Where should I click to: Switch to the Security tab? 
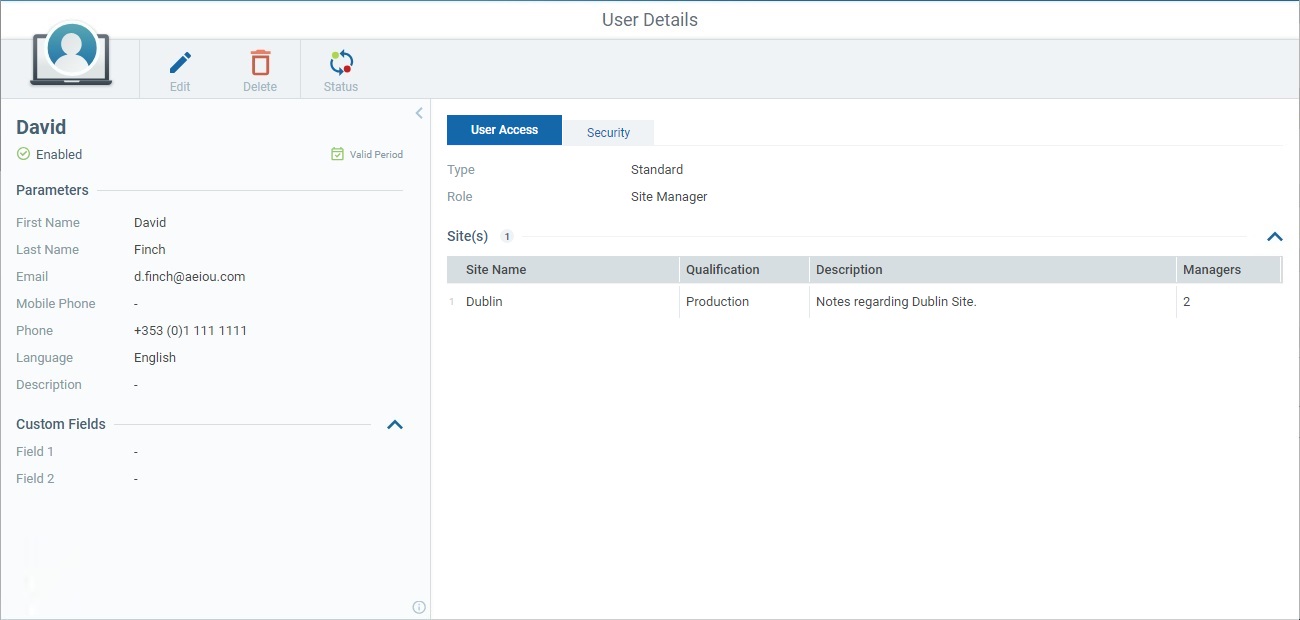tap(608, 131)
